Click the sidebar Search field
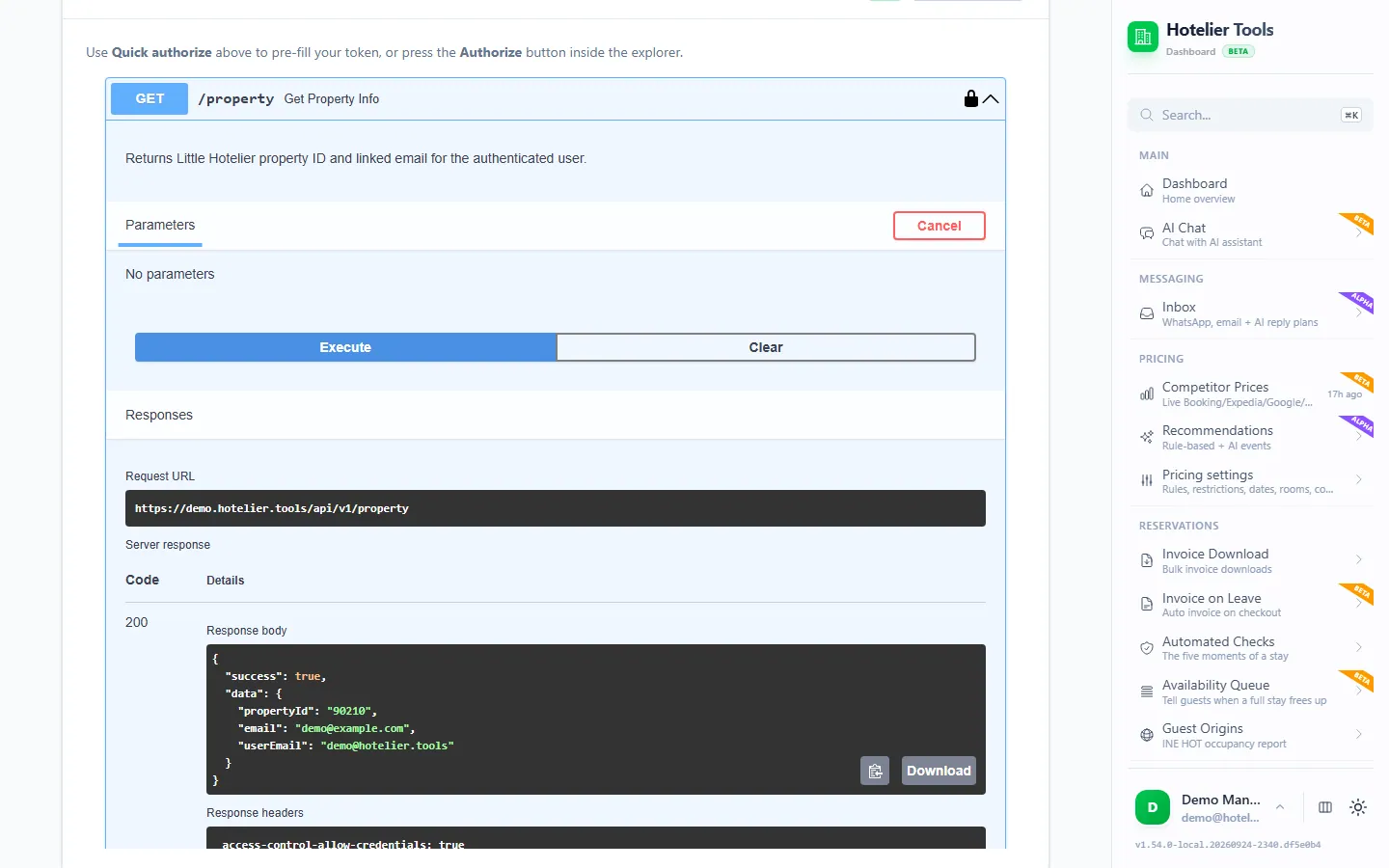The image size is (1389, 868). 1250,115
